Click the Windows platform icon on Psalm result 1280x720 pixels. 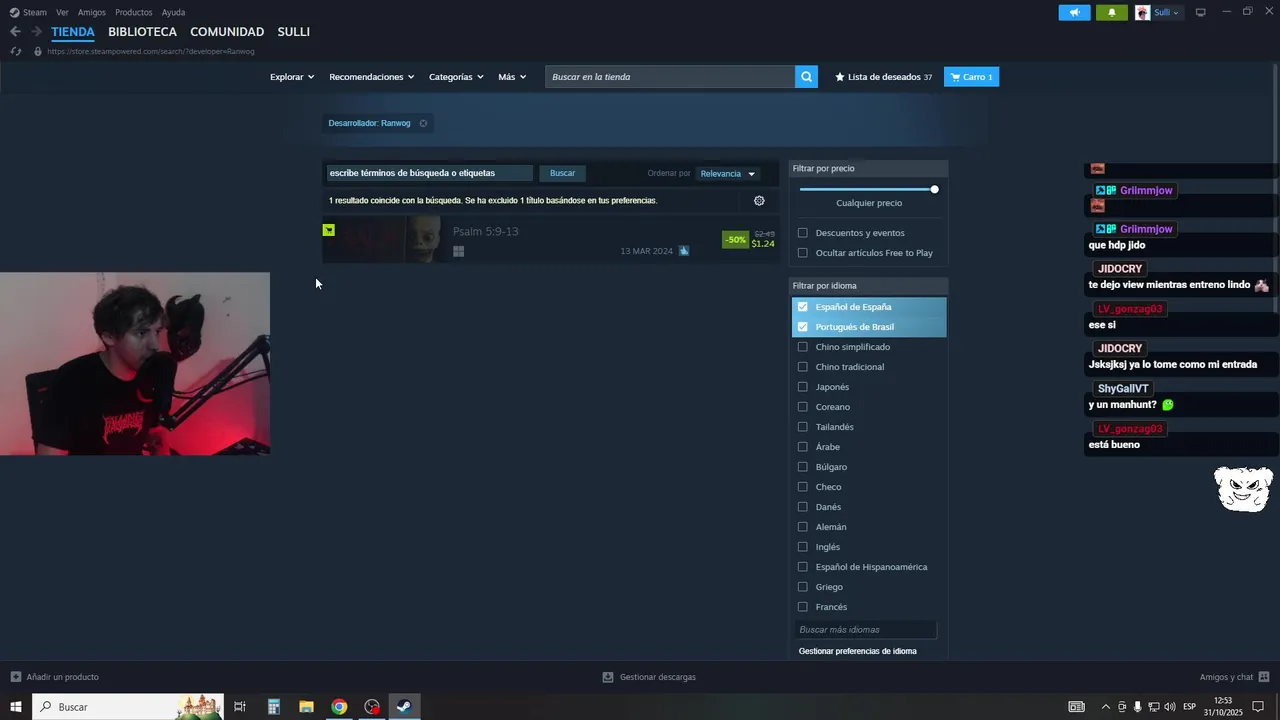(x=458, y=251)
